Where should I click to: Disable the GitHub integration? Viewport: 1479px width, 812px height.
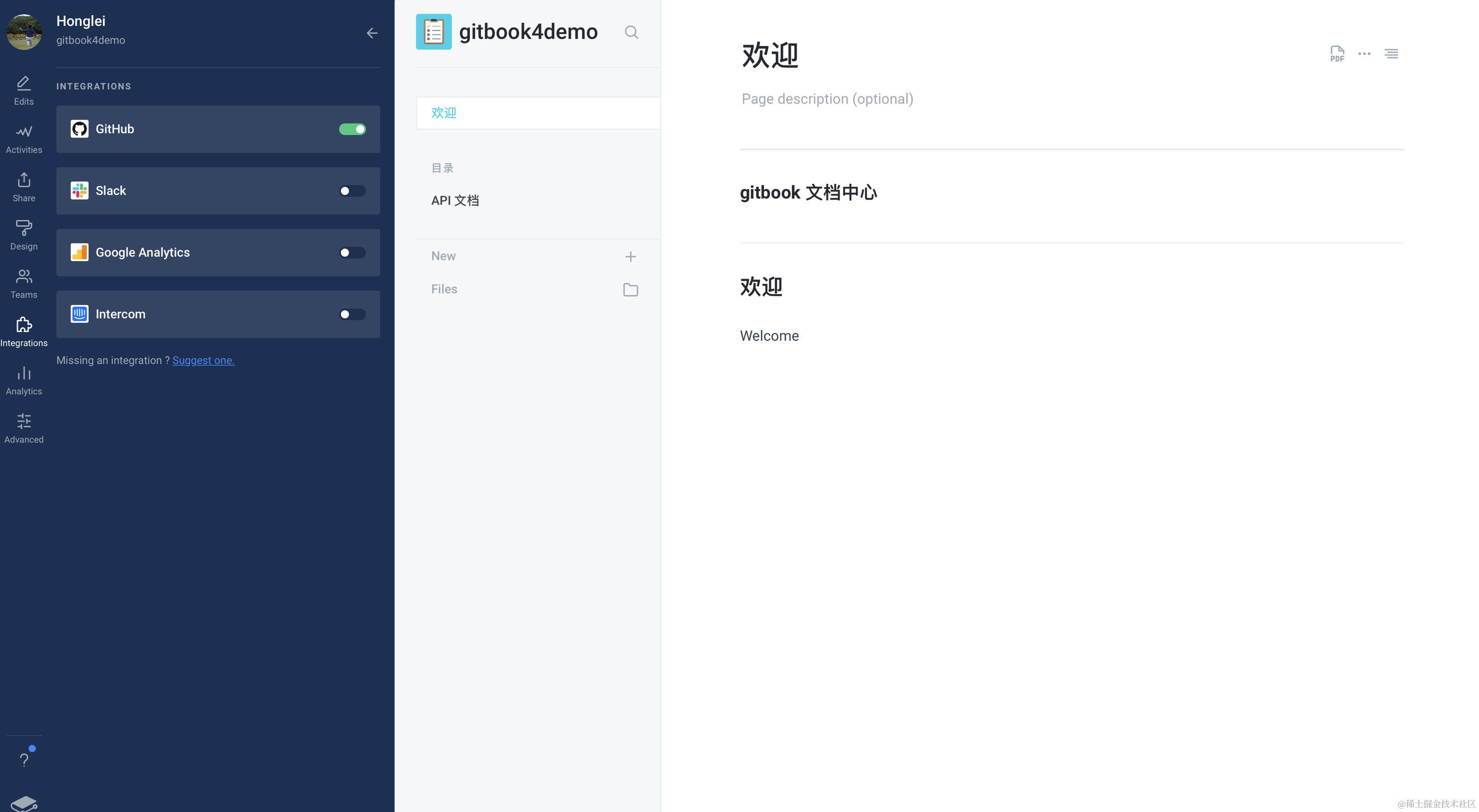tap(353, 129)
